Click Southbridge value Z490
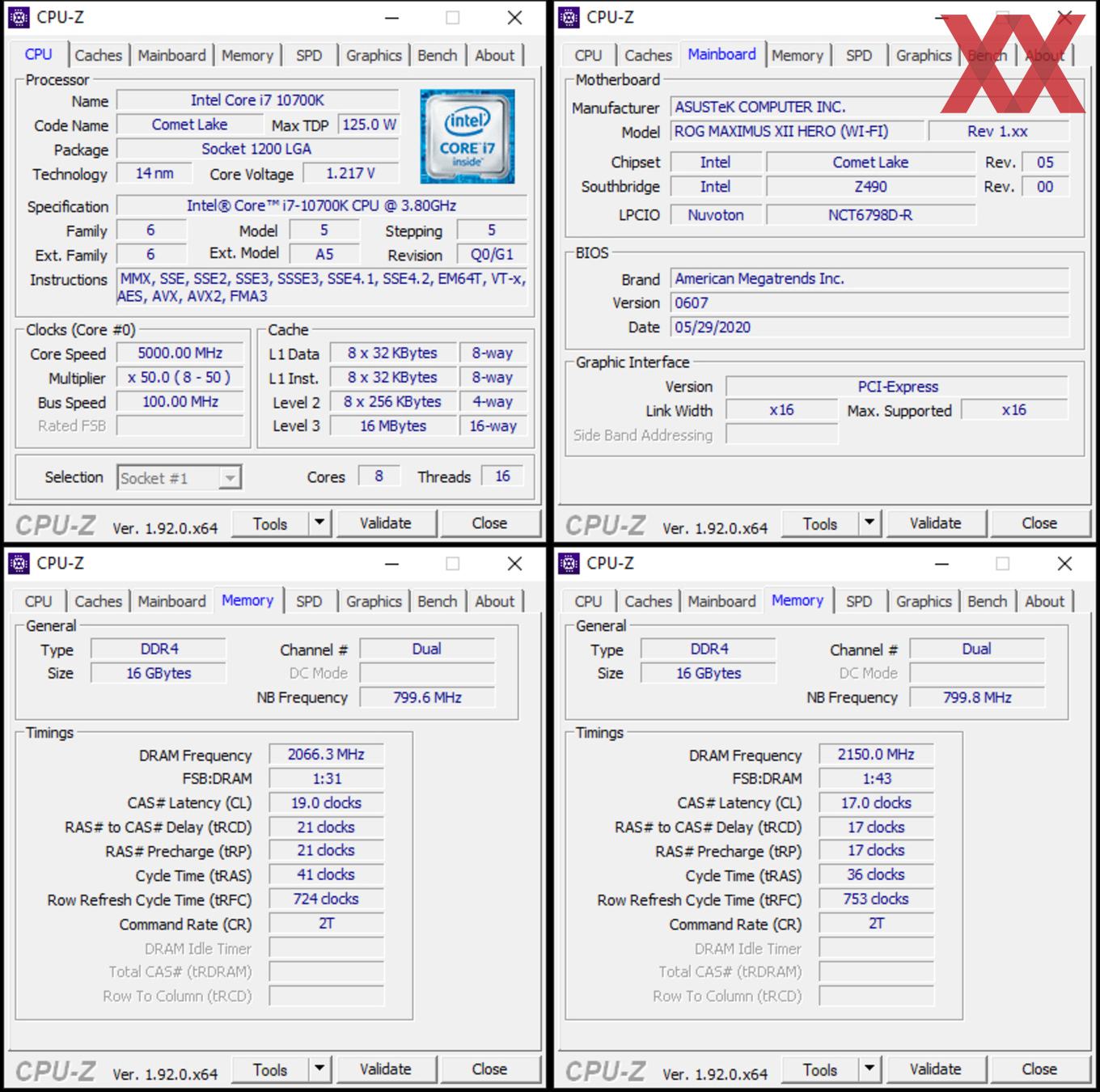The height and width of the screenshot is (1092, 1100). tap(870, 187)
